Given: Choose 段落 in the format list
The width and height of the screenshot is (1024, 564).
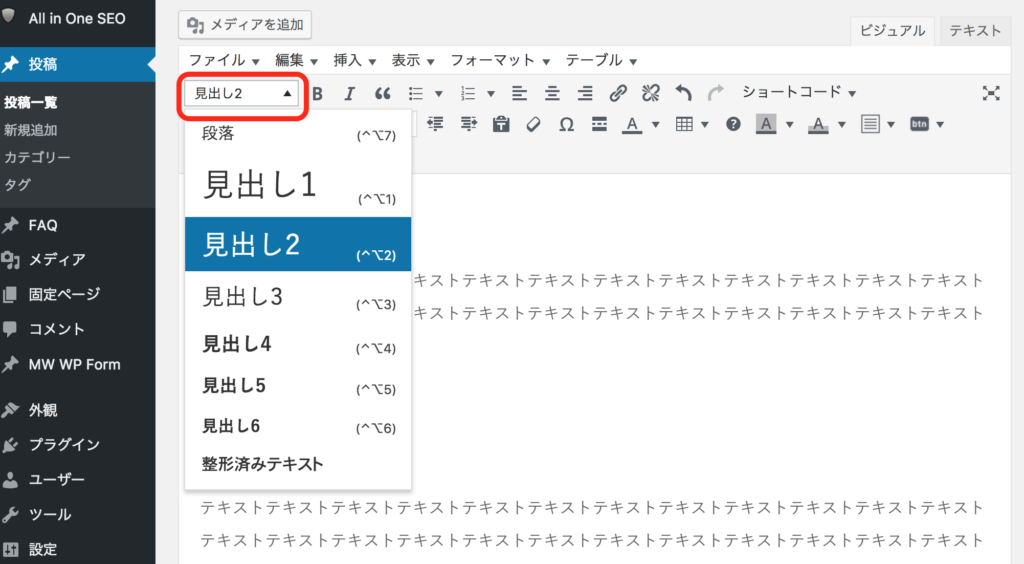Looking at the screenshot, I should point(218,134).
